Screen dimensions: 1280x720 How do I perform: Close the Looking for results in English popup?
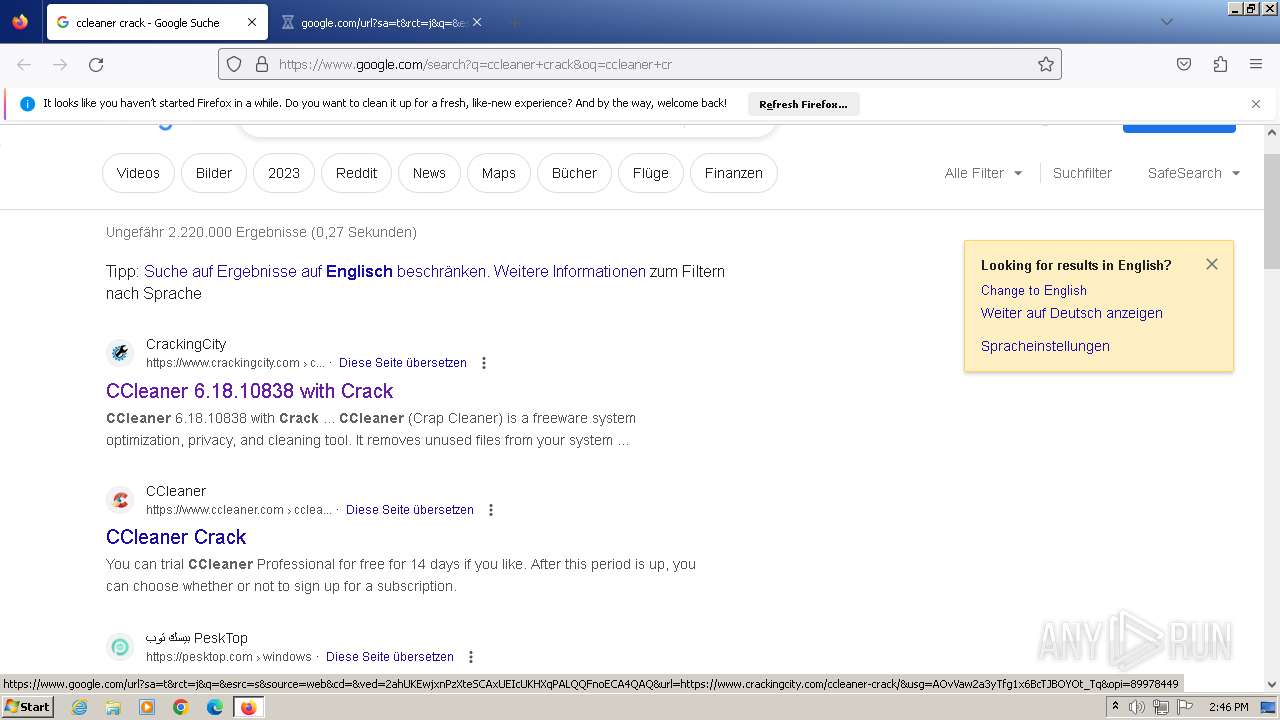click(x=1212, y=264)
